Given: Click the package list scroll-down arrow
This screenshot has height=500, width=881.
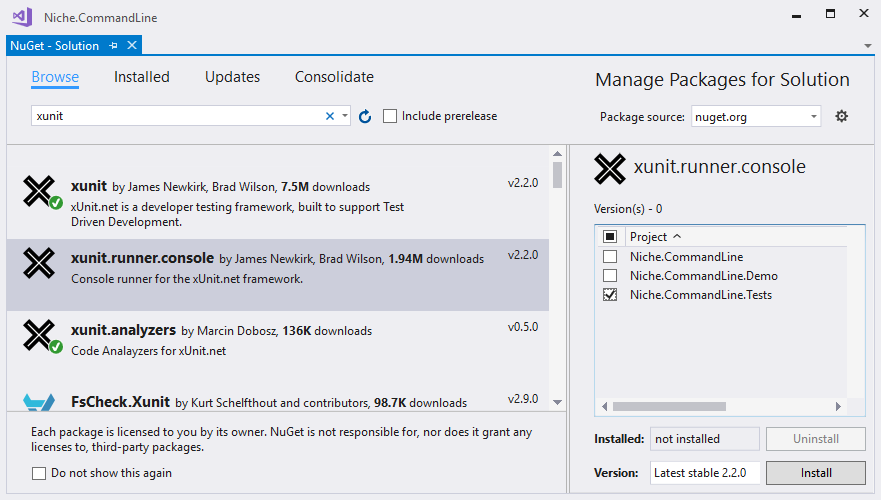Looking at the screenshot, I should (557, 402).
